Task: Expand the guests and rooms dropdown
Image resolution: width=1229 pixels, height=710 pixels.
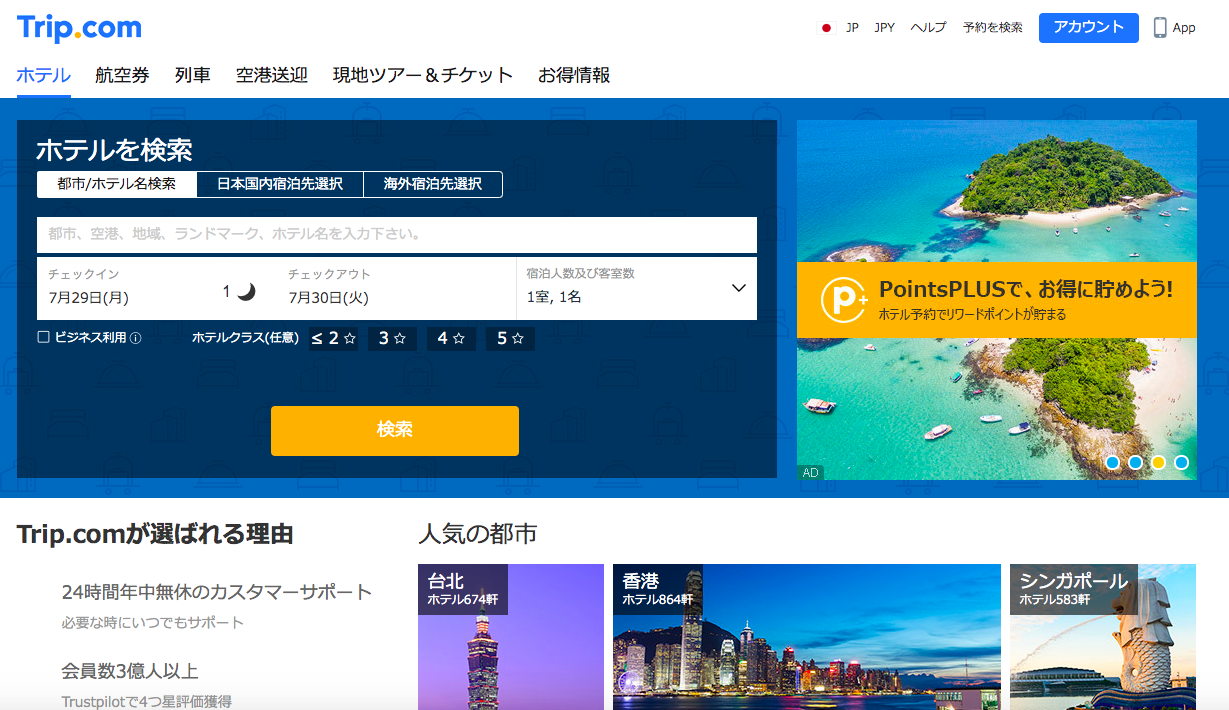Action: pyautogui.click(x=739, y=288)
